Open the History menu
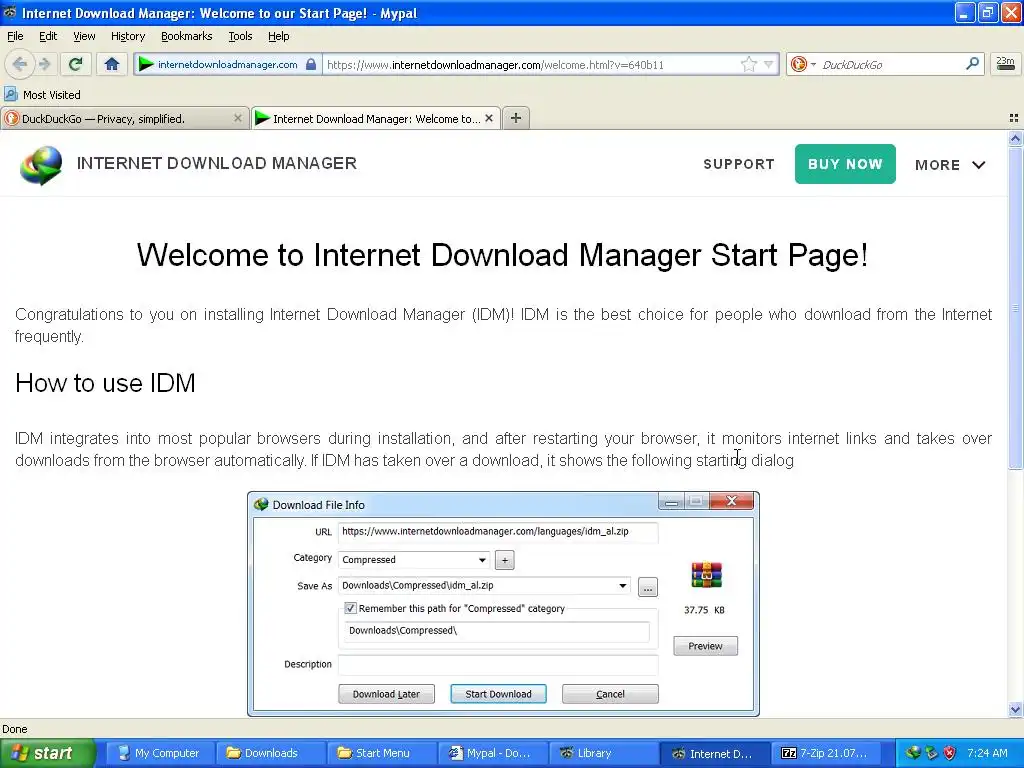The width and height of the screenshot is (1024, 768). [127, 36]
